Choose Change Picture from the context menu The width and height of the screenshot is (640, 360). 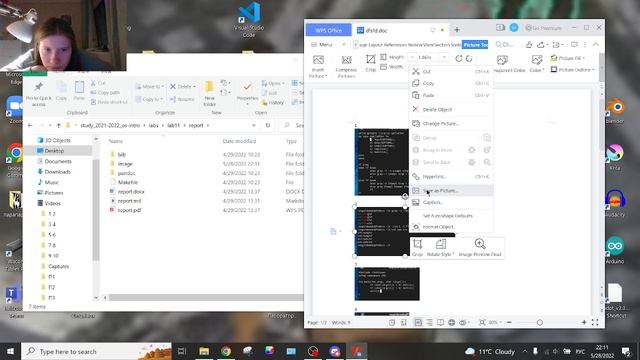[451, 124]
